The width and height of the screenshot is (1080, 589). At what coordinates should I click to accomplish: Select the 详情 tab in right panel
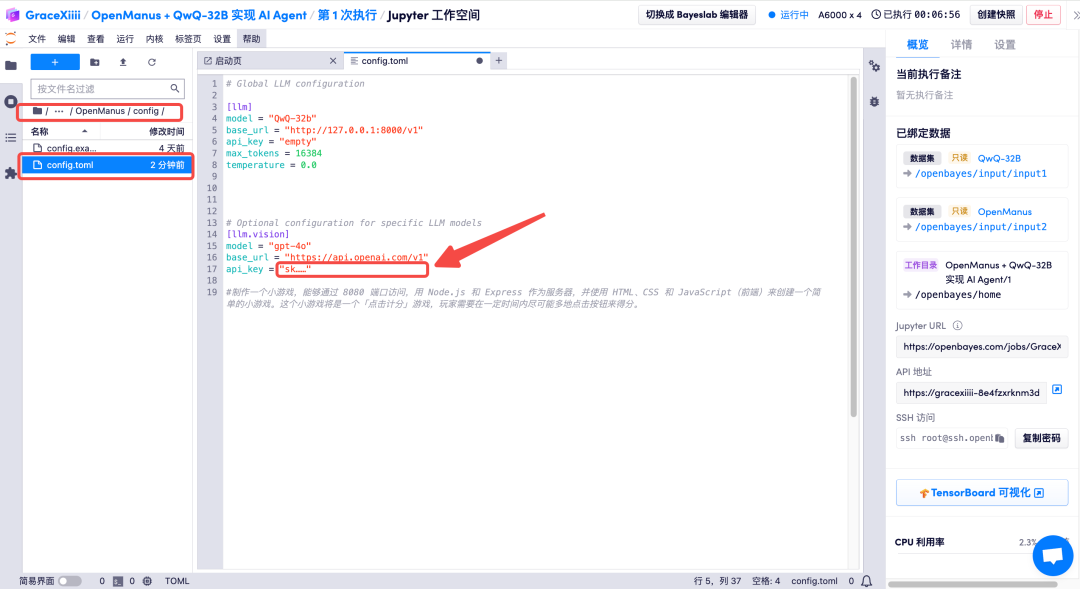click(x=962, y=45)
